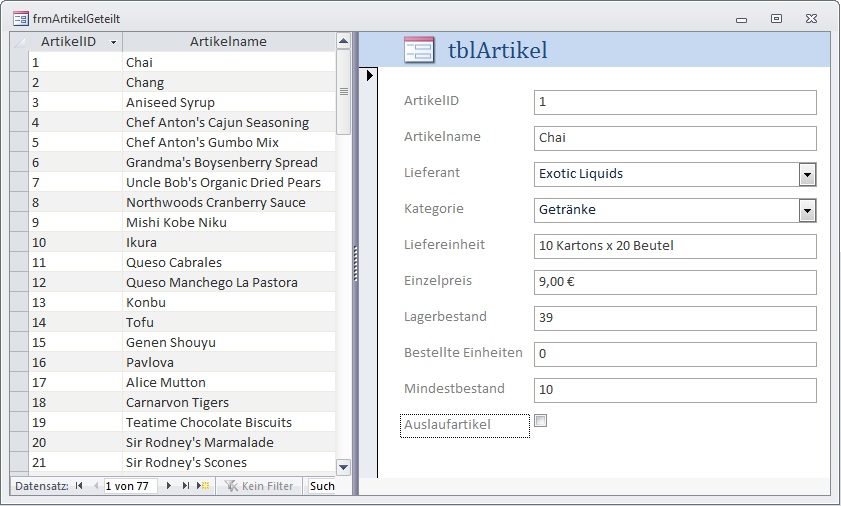Select row selector for Chang row
This screenshot has width=841, height=506.
coord(19,83)
